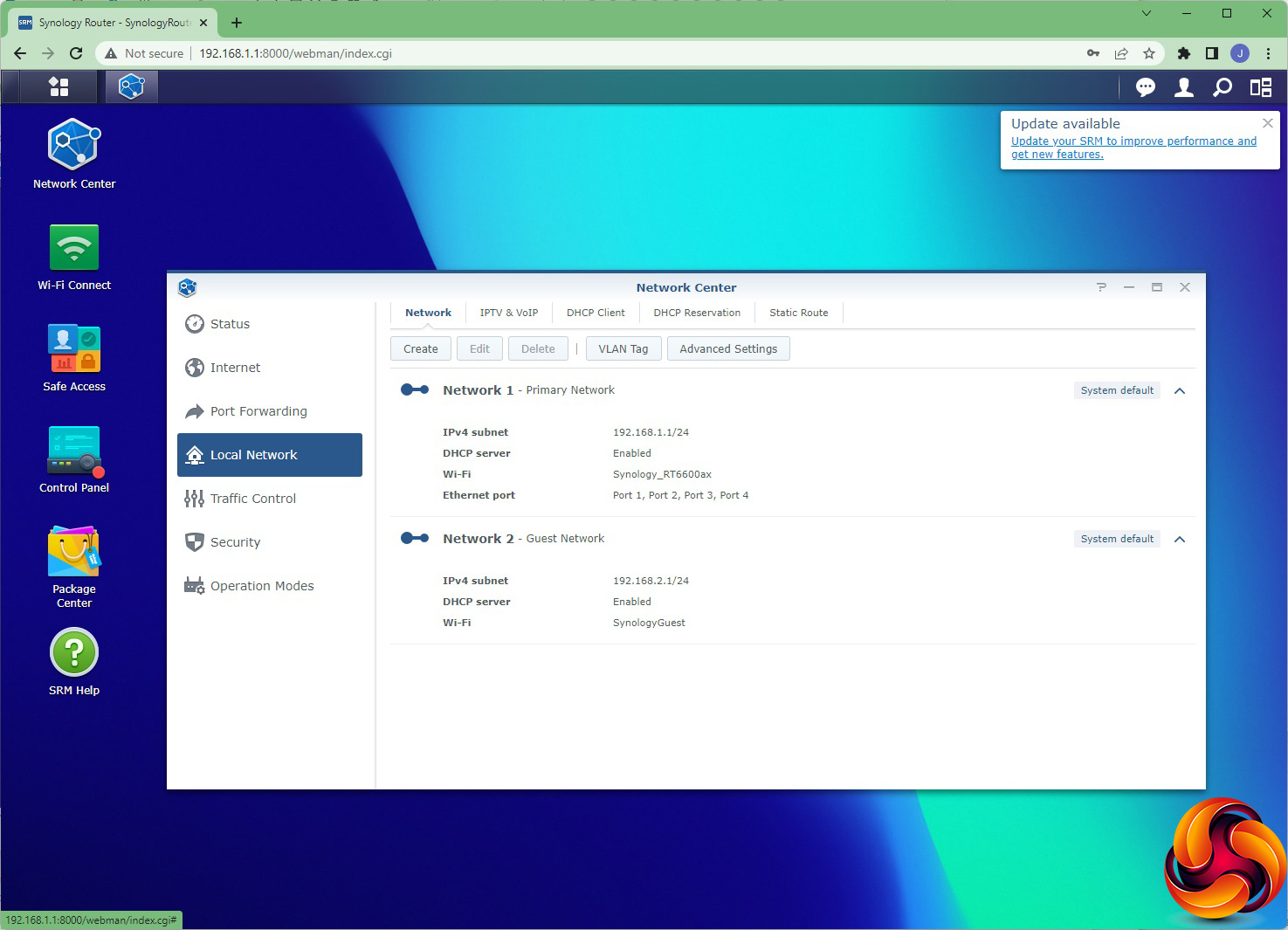Viewport: 1288px width, 930px height.
Task: Share this page icon
Action: (x=1121, y=53)
